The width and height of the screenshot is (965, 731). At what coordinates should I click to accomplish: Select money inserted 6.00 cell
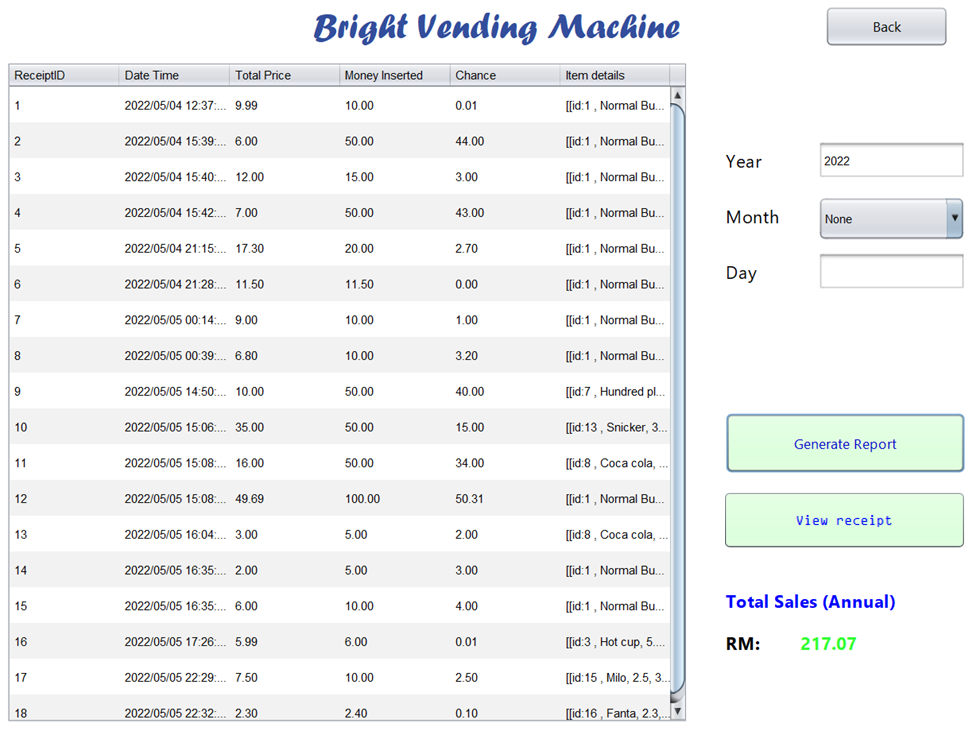pos(394,641)
